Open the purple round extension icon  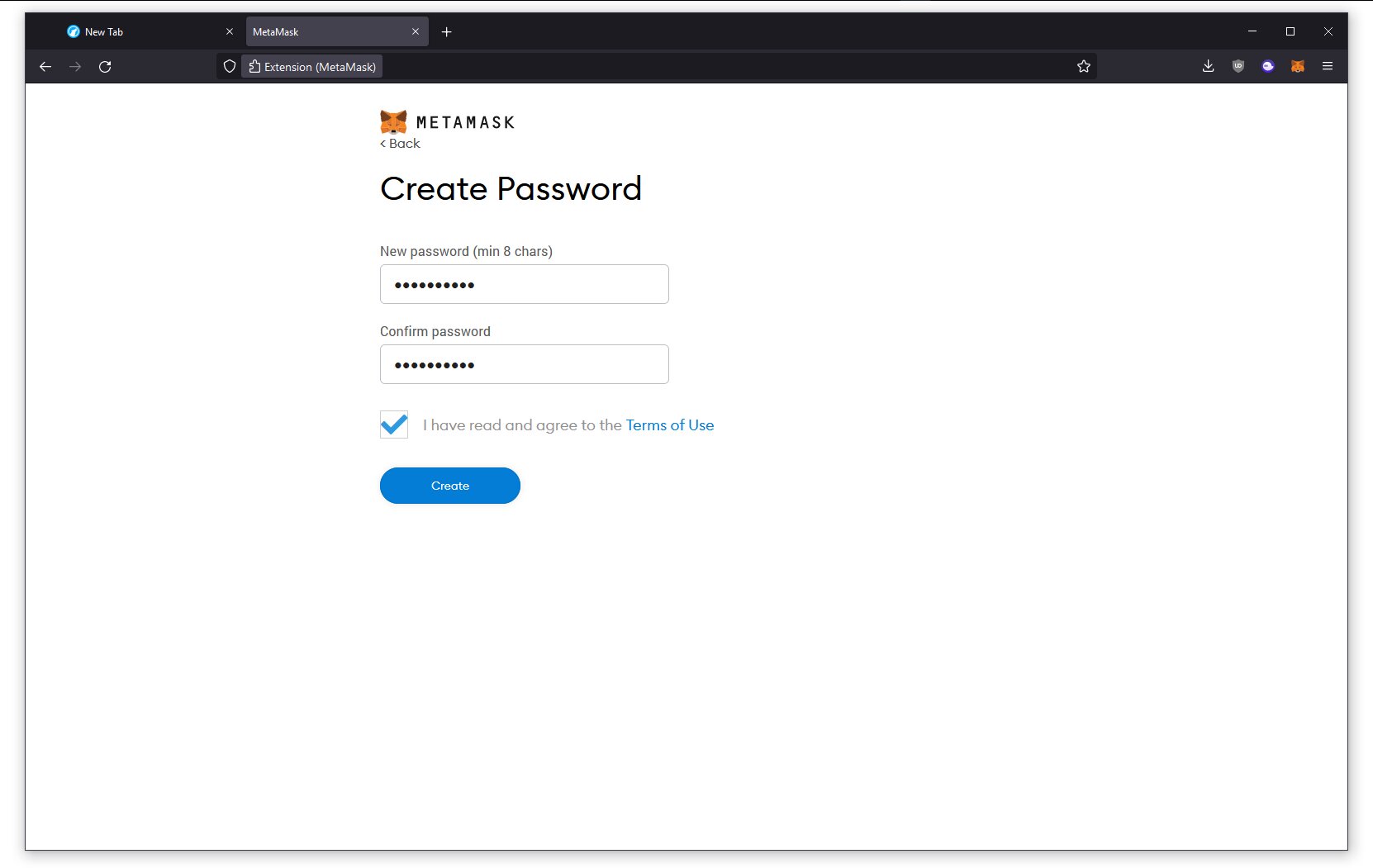click(1268, 66)
